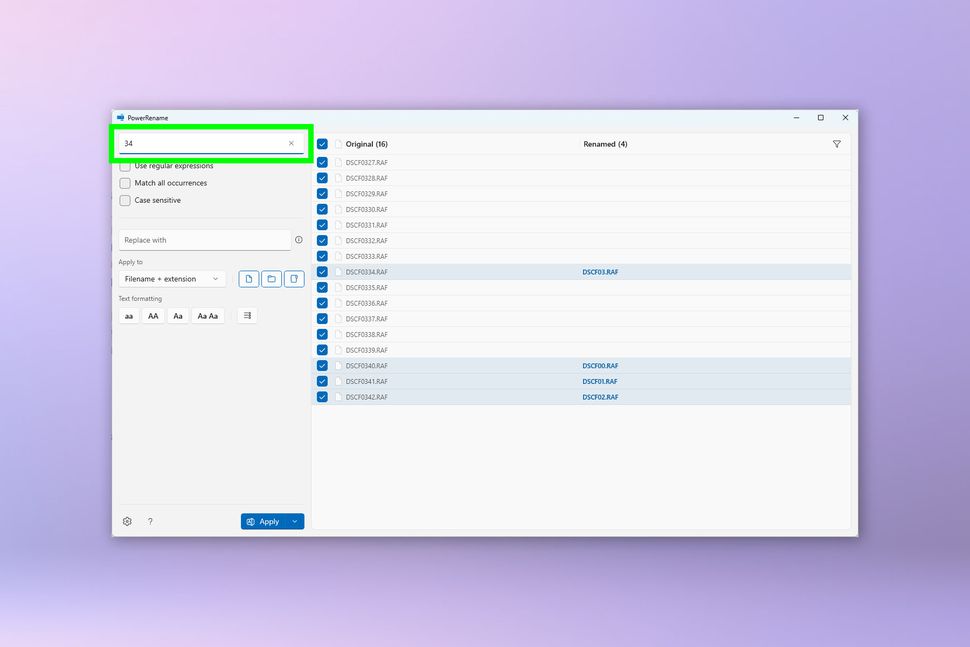Open the filter icon above the file list
Screen dimensions: 970x647
coord(837,144)
